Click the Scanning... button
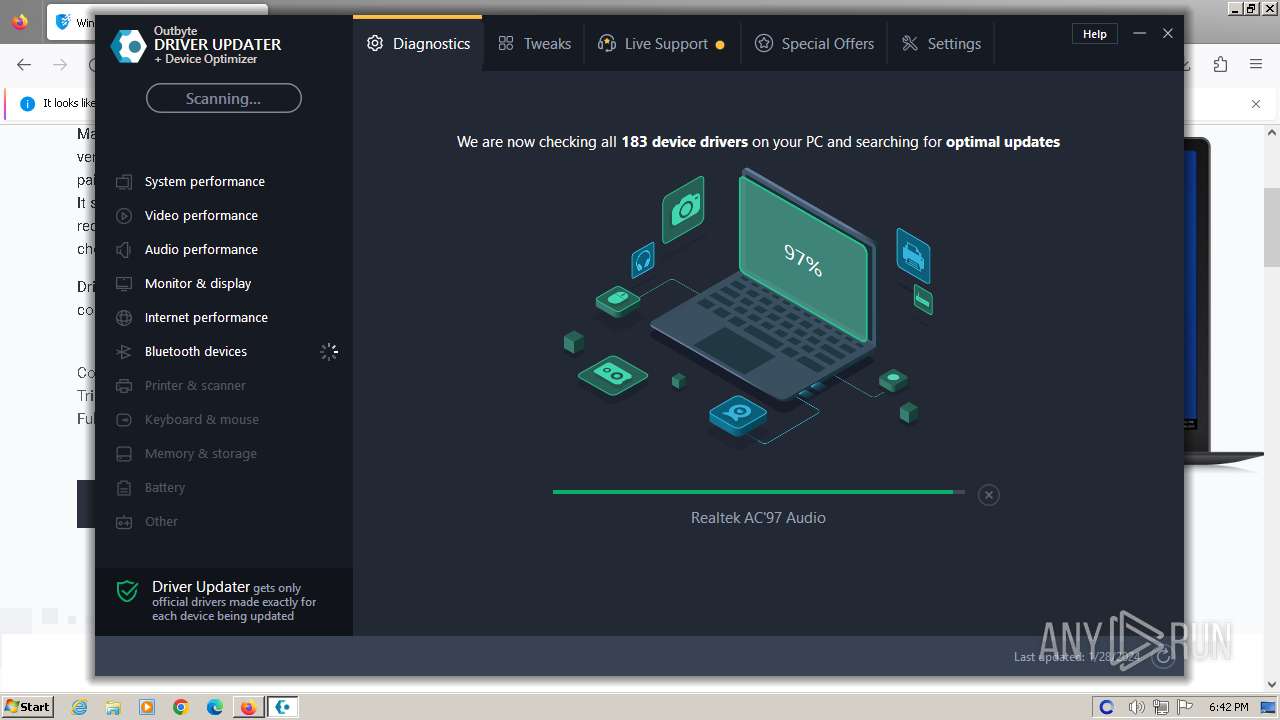 [224, 98]
